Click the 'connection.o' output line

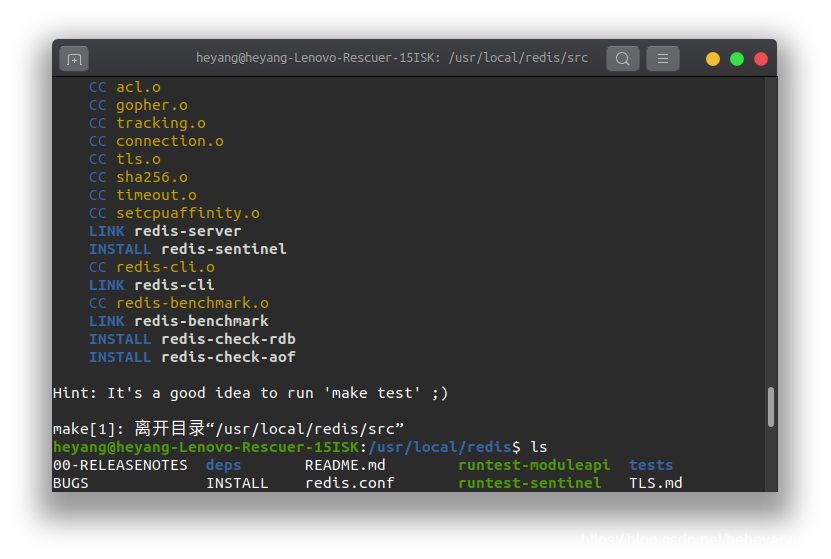[x=156, y=141]
